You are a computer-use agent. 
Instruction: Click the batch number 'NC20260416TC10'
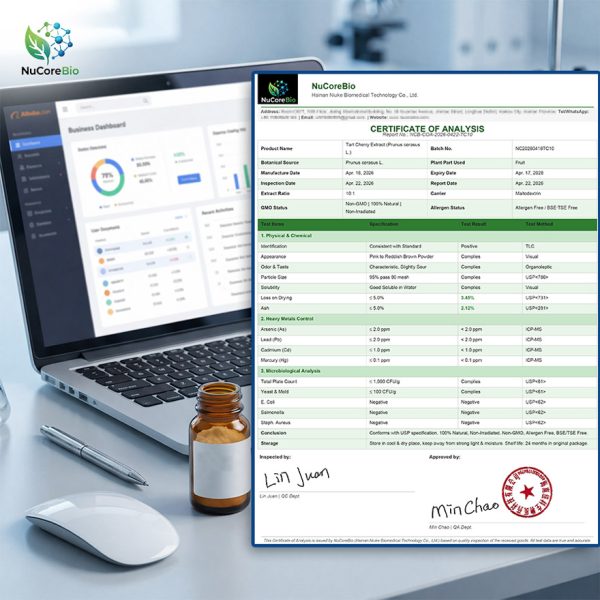tap(535, 148)
